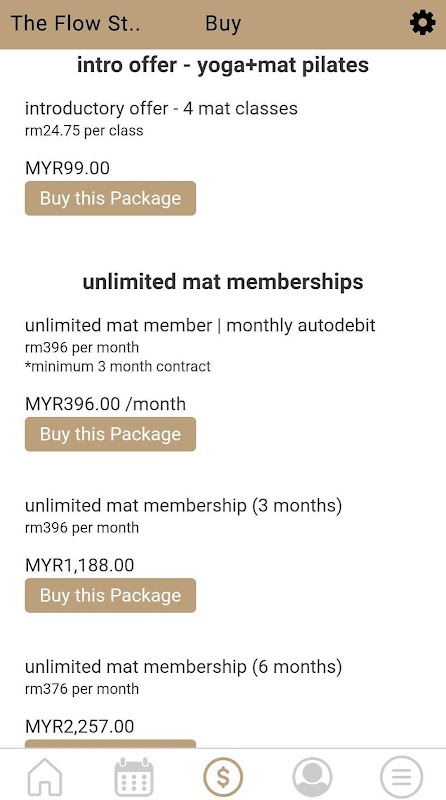Open the hamburger menu icon
Viewport: 446px width, 800px height.
[x=402, y=777]
